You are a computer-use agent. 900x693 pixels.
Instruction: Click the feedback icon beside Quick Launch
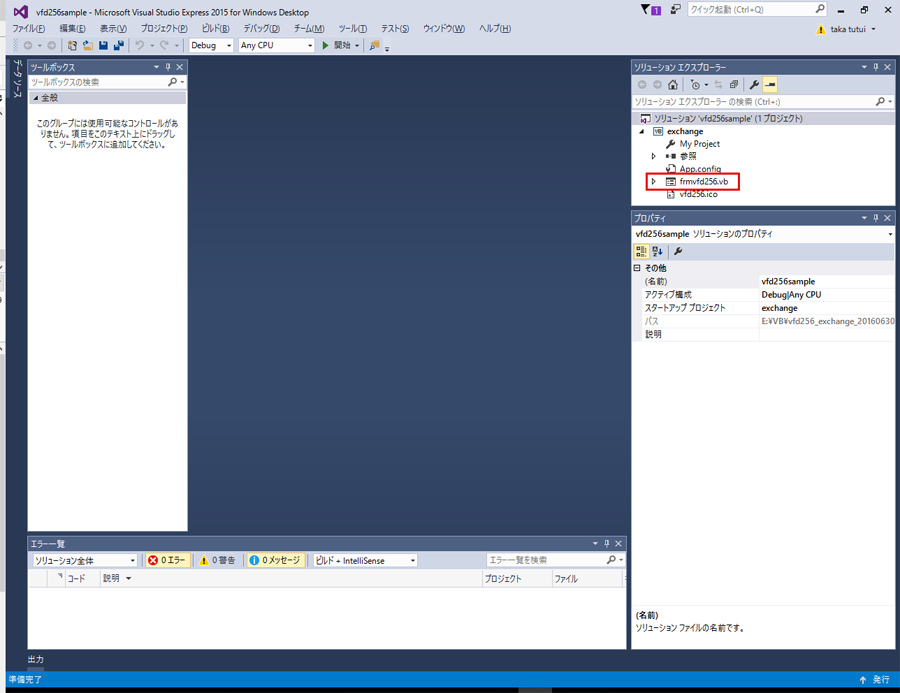coord(676,9)
